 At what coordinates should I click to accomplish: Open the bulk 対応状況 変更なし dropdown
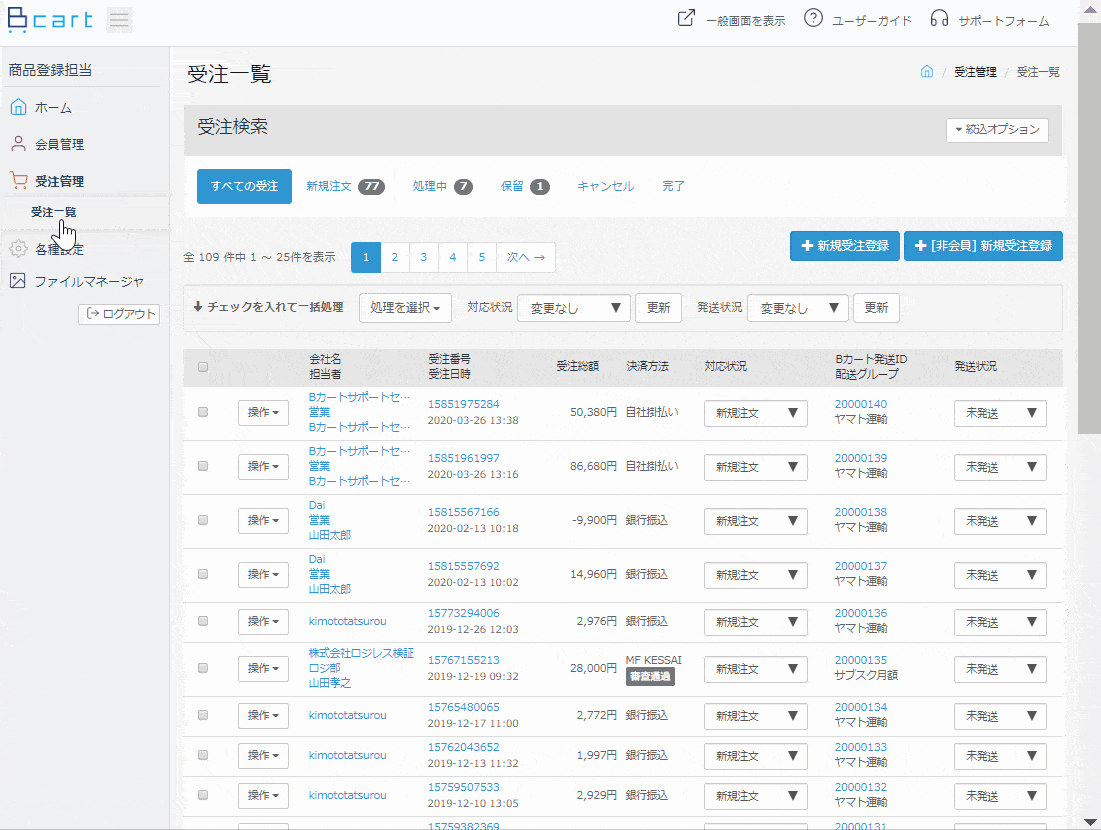(x=574, y=308)
